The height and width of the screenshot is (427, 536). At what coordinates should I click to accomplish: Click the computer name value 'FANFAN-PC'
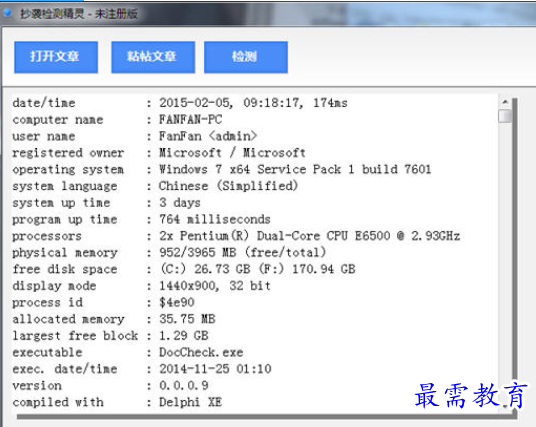[190, 119]
